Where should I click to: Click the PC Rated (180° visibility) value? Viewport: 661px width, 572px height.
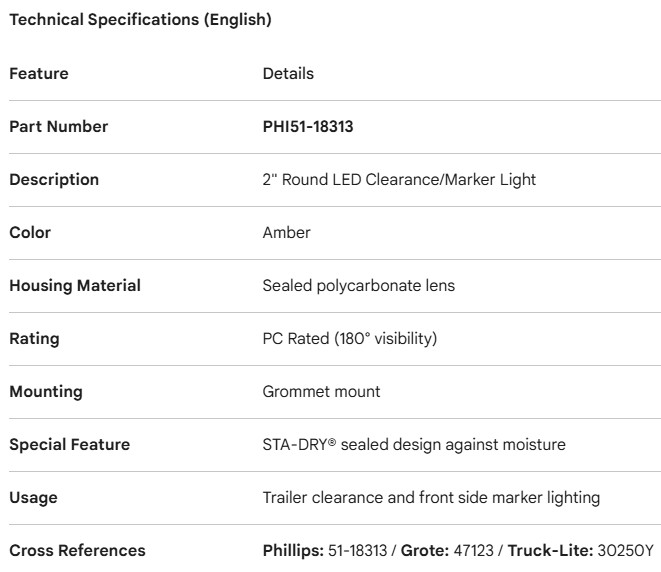point(350,339)
